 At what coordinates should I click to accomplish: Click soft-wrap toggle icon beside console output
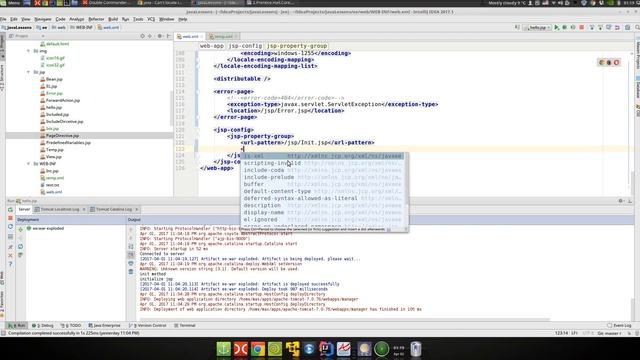coord(131,247)
